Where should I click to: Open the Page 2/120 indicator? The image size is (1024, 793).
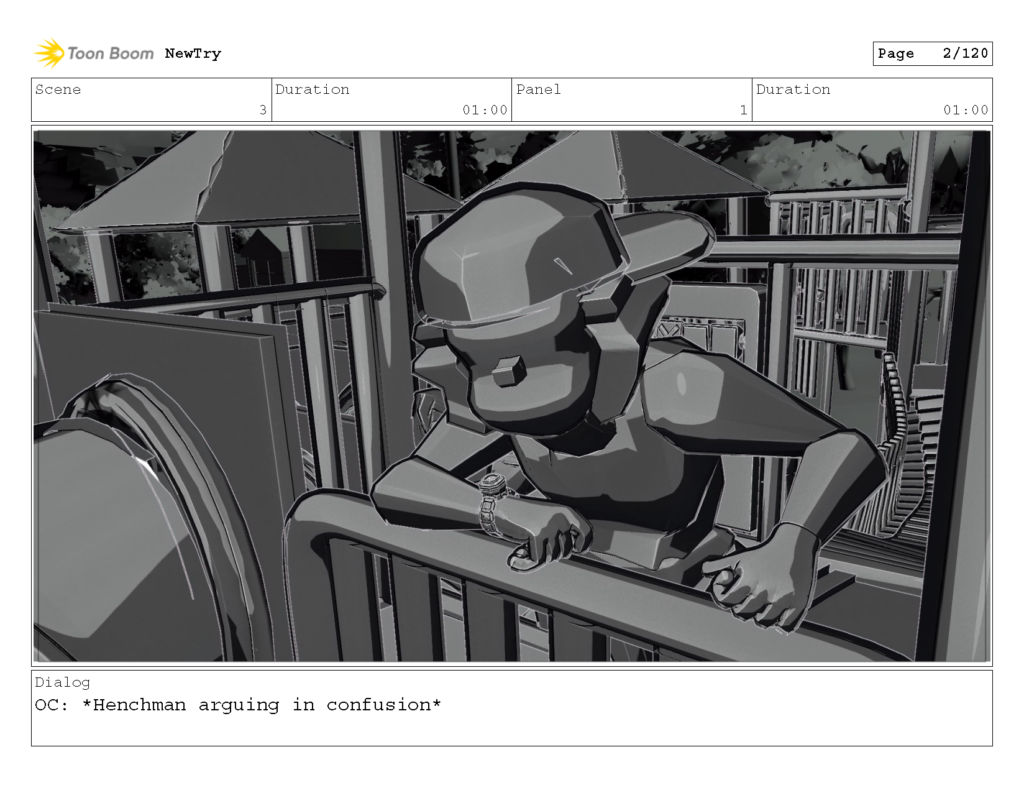point(932,53)
